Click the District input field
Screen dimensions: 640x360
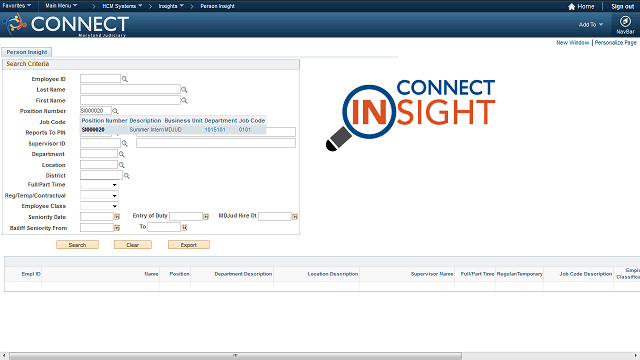(101, 175)
